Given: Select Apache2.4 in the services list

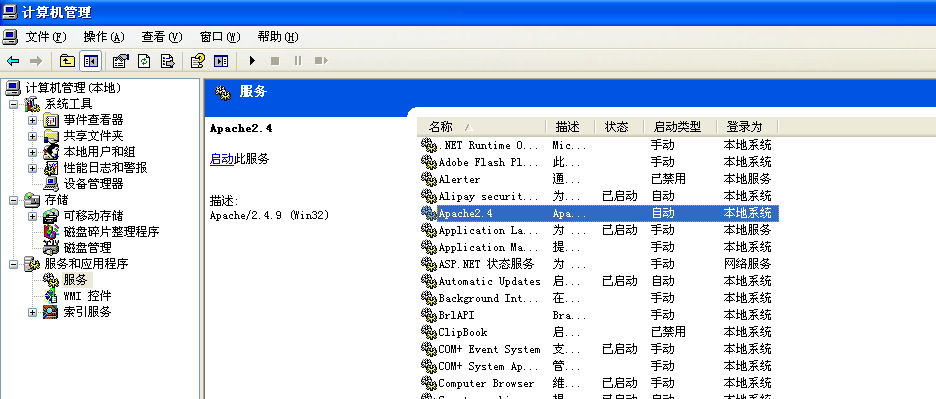Looking at the screenshot, I should [x=599, y=213].
